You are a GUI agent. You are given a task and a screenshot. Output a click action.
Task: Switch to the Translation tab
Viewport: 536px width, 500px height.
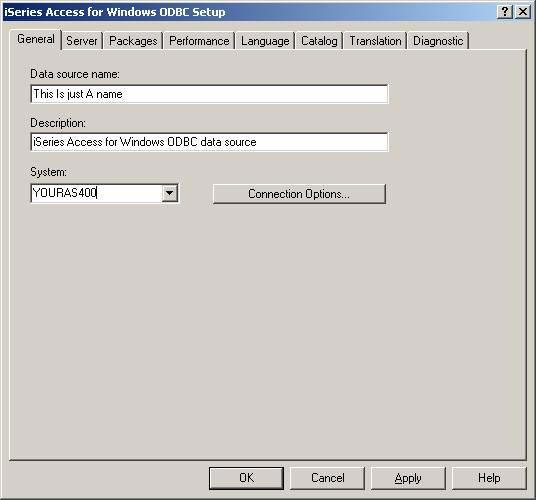(x=375, y=41)
